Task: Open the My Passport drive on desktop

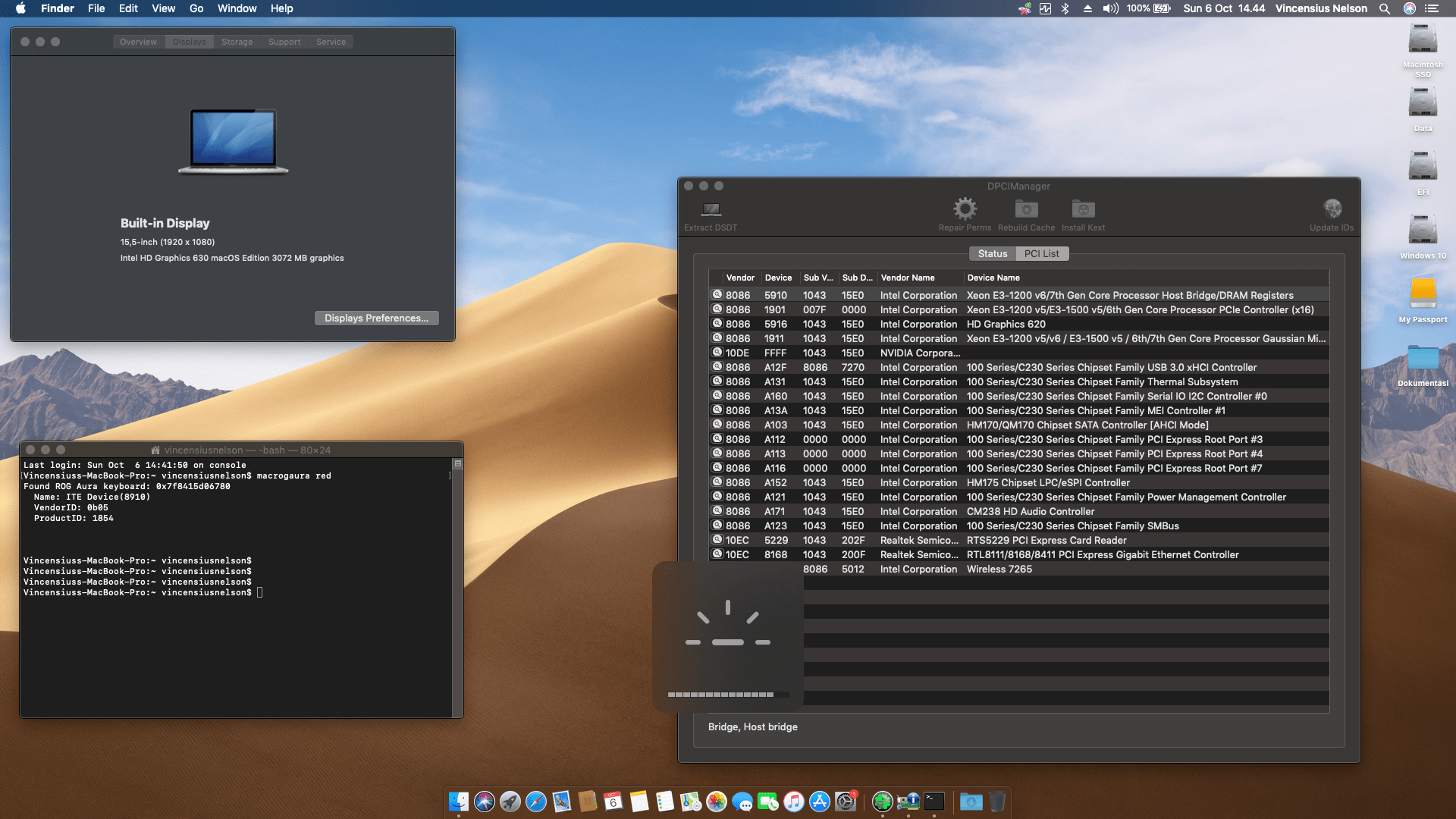Action: [1423, 294]
